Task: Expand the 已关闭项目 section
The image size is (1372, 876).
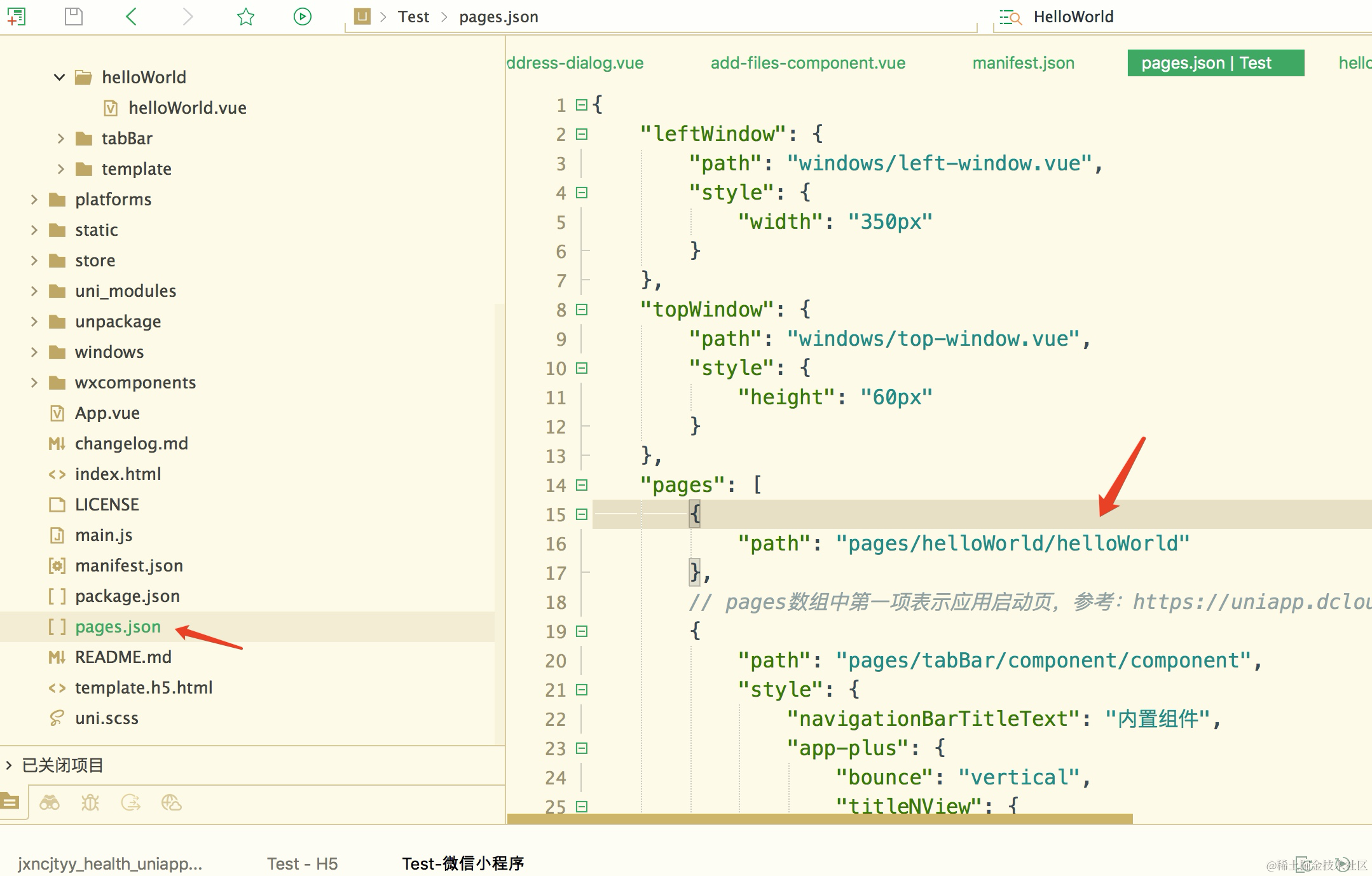Action: (9, 765)
